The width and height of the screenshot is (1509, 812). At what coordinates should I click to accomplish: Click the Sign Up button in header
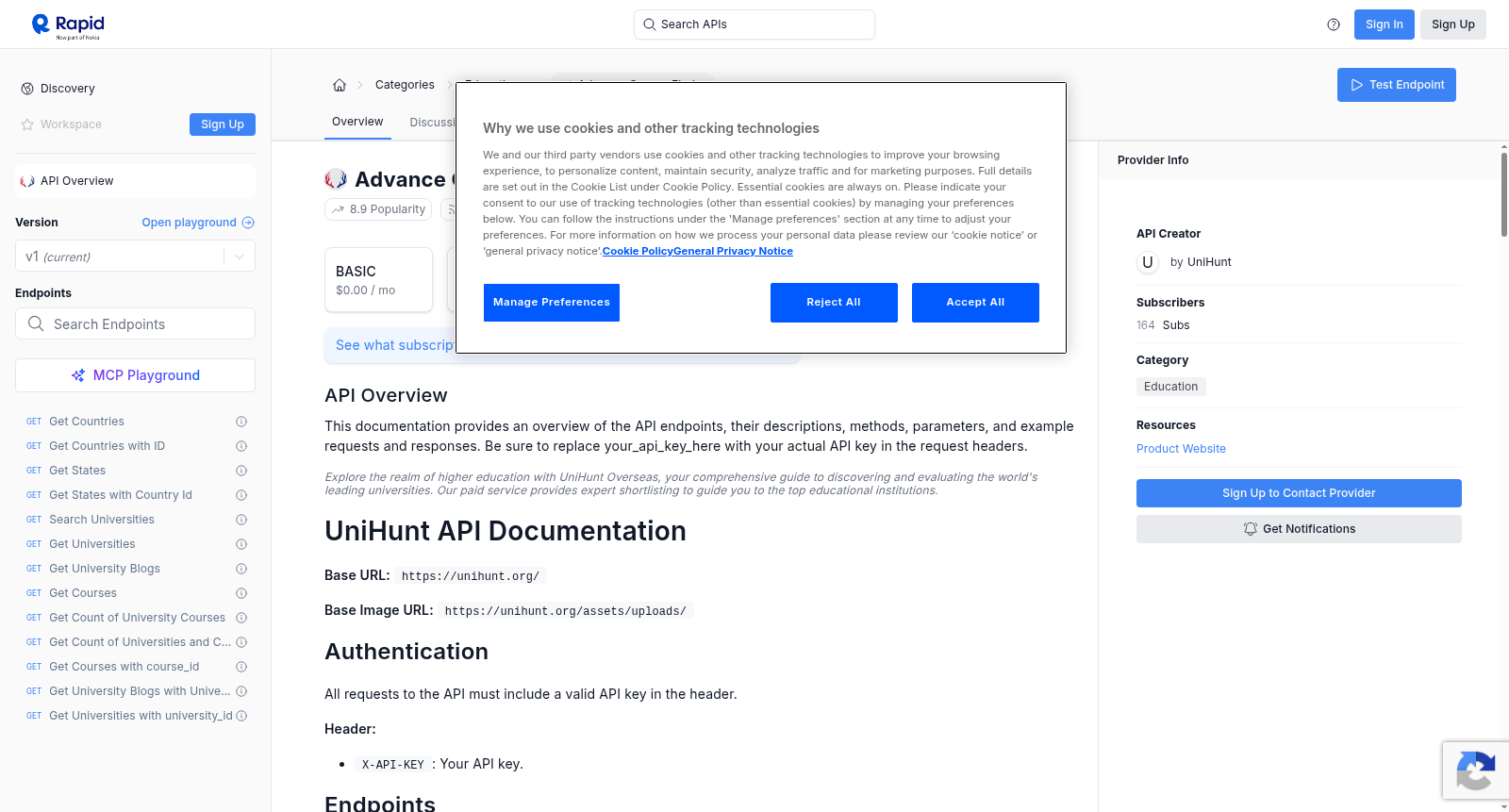click(1453, 25)
